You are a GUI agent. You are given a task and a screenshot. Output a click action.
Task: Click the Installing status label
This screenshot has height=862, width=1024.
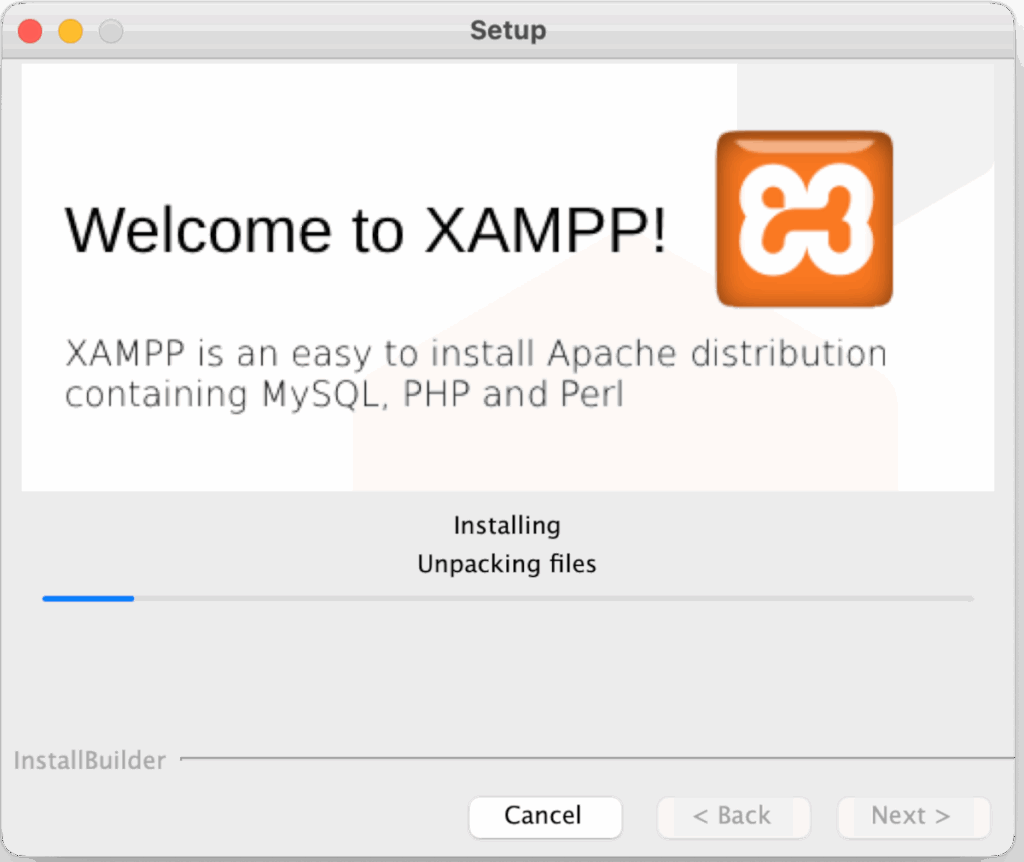tap(507, 525)
